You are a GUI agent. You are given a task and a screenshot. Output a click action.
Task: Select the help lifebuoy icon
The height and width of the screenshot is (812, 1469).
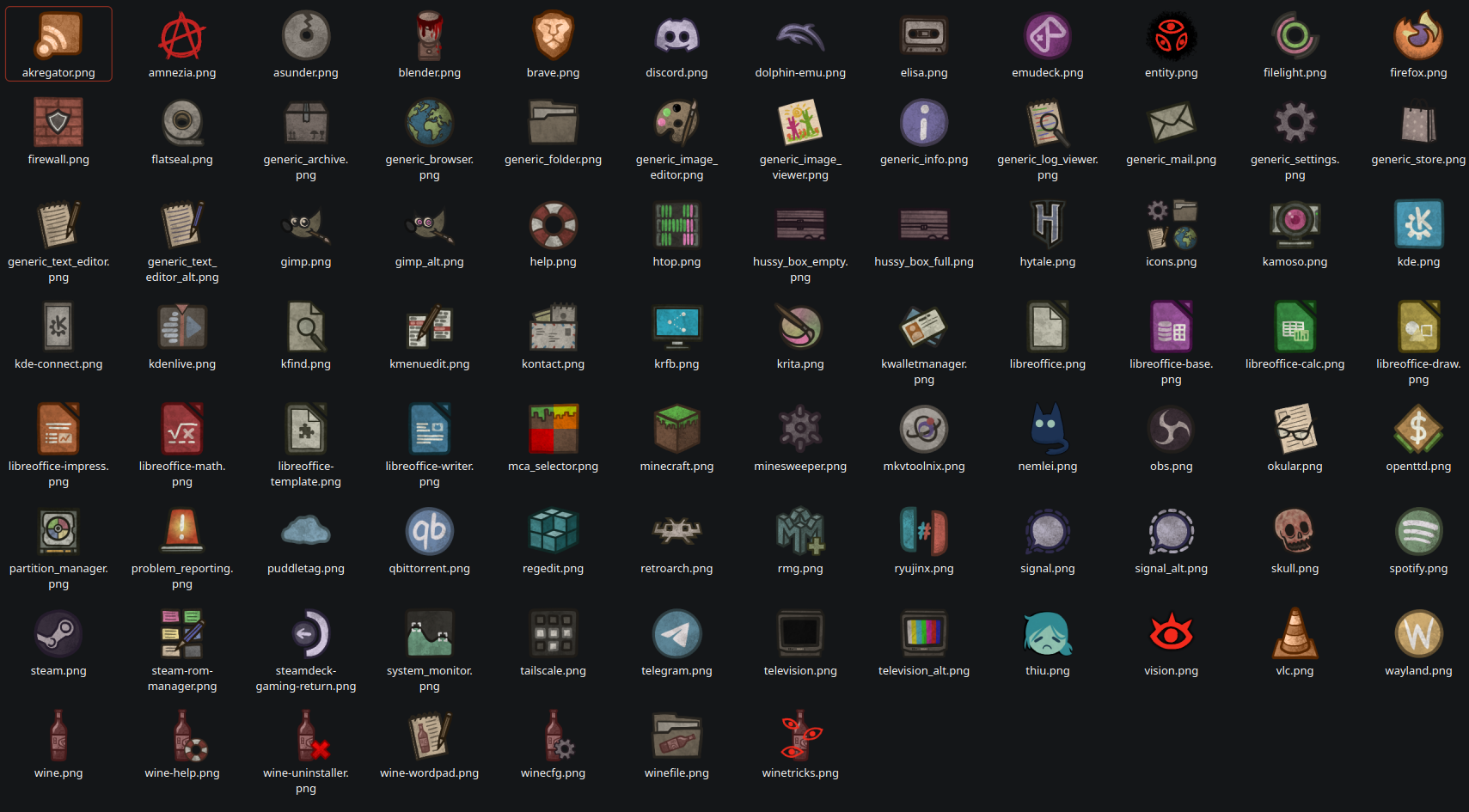554,224
